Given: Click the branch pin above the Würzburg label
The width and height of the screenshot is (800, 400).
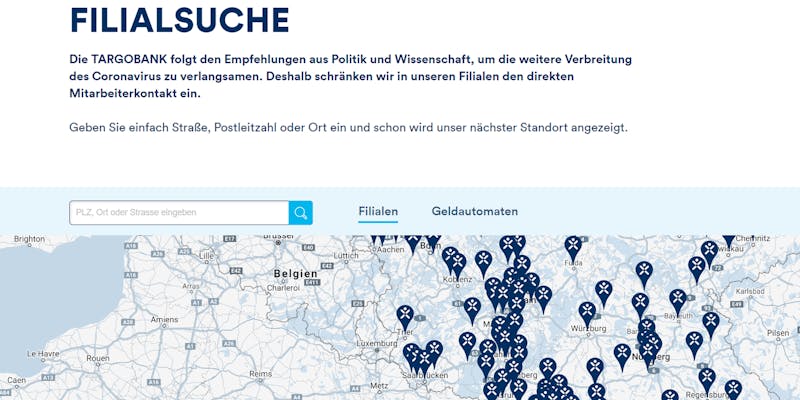Looking at the screenshot, I should click(x=587, y=314).
